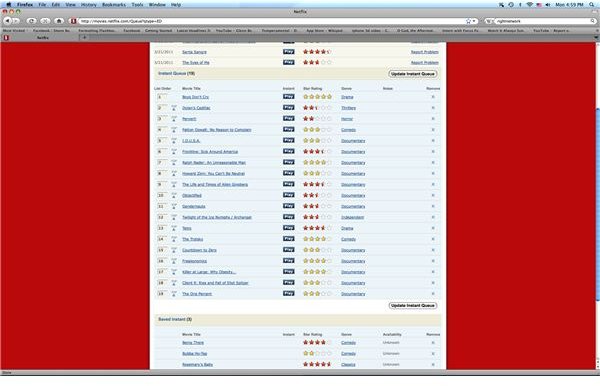Report Problem for The Eyes of Me

click(425, 62)
